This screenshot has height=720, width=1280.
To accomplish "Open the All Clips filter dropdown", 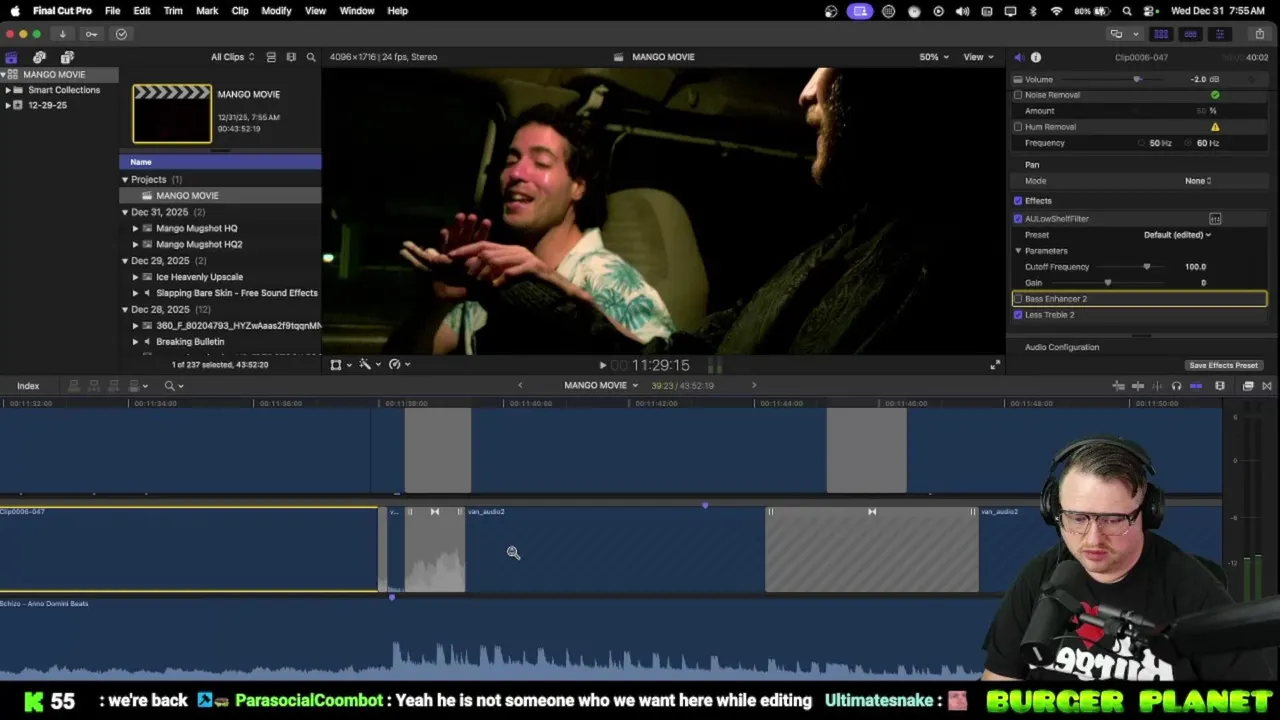I will point(232,57).
